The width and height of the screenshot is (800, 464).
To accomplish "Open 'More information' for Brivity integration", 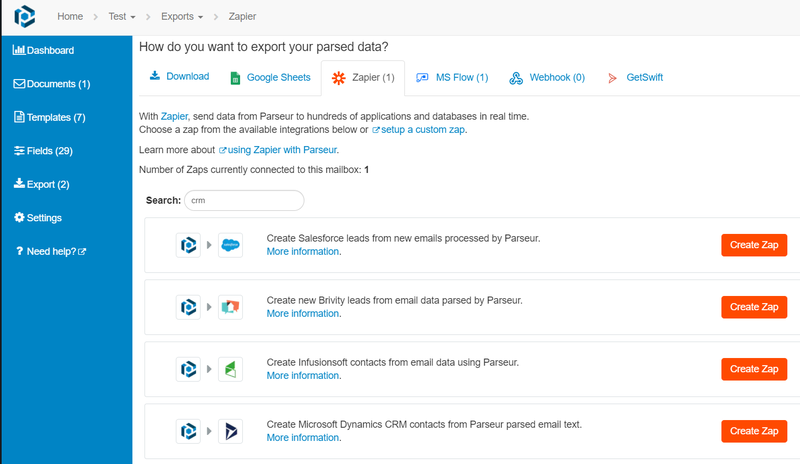I will [303, 314].
